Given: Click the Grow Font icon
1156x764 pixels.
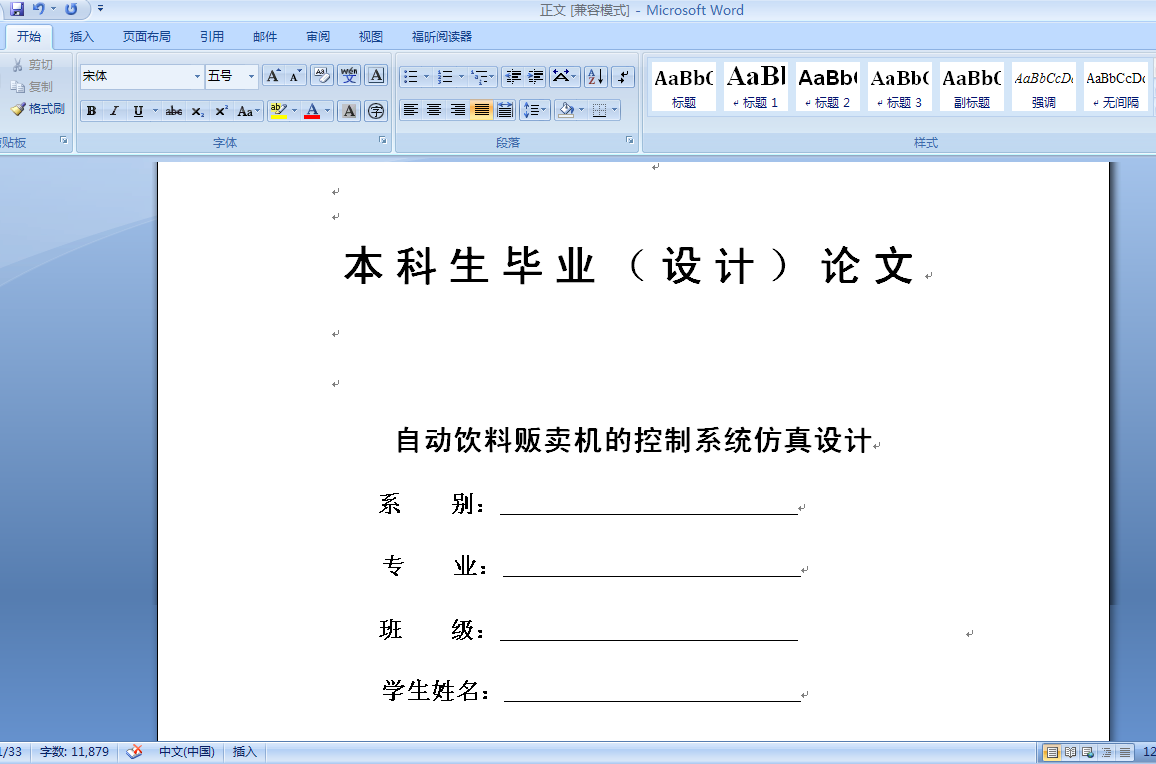Looking at the screenshot, I should point(274,76).
